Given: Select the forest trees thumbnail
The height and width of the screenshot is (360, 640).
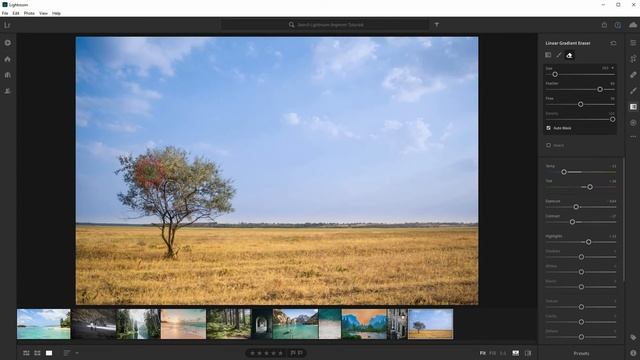Looking at the screenshot, I should pos(229,324).
